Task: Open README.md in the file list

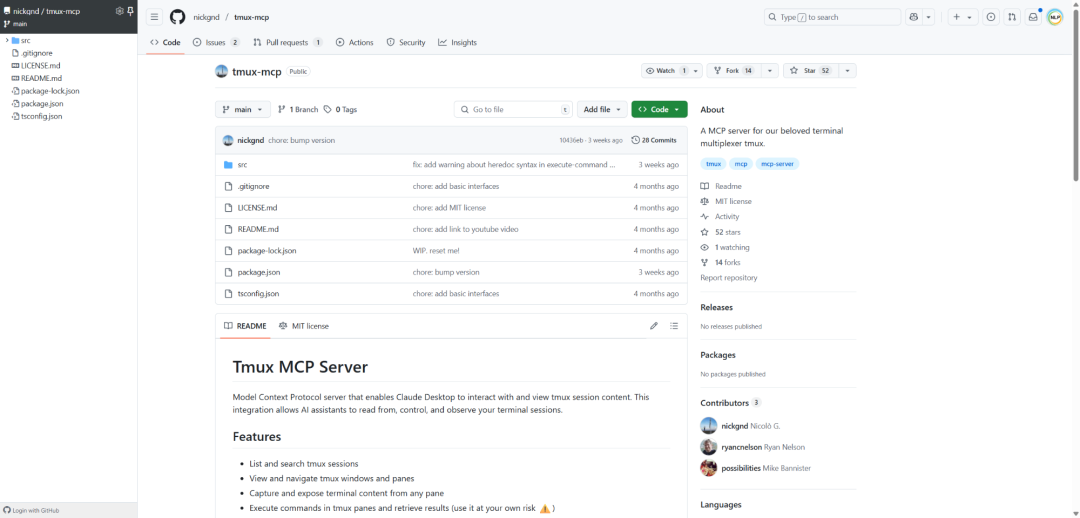Action: click(258, 229)
